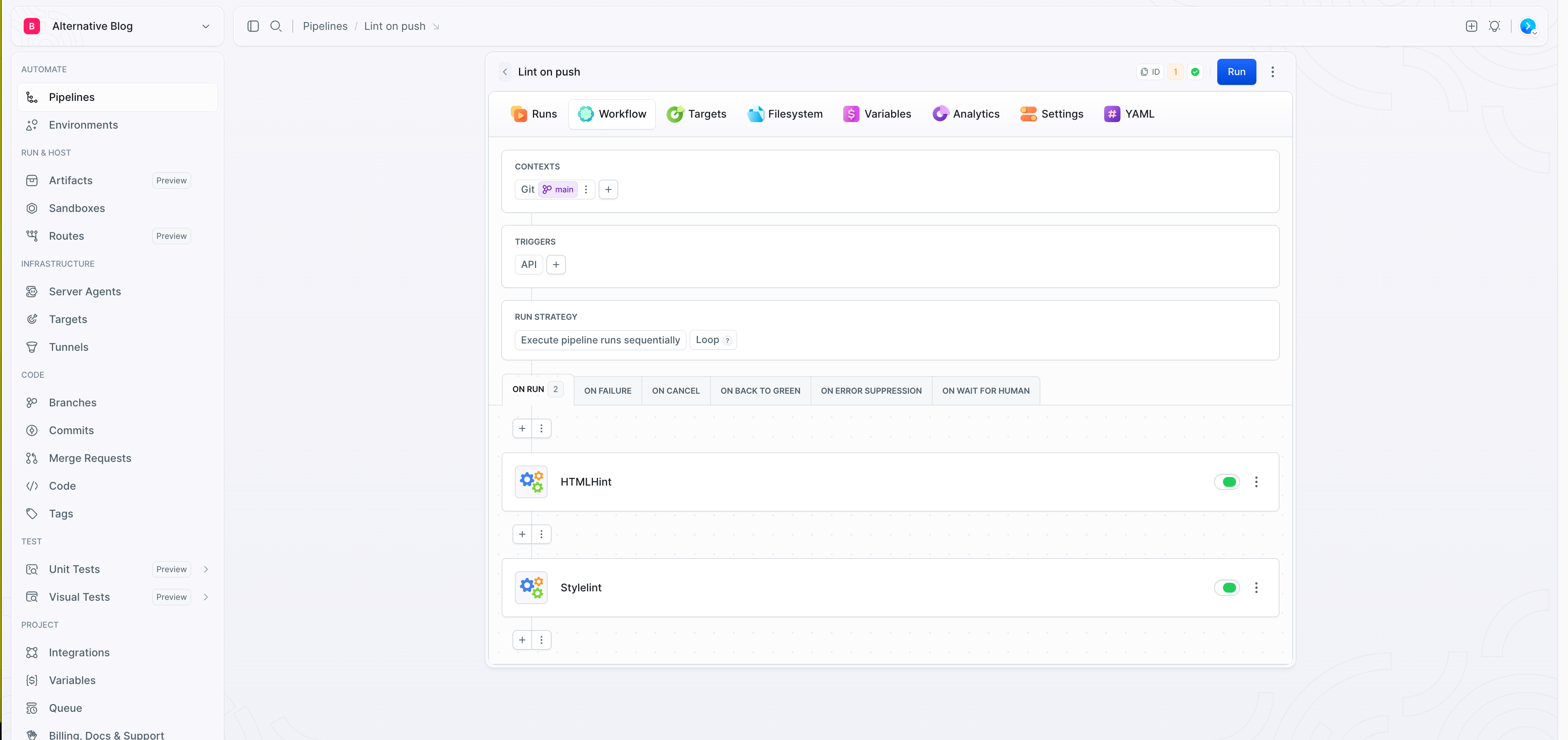The height and width of the screenshot is (740, 1568).
Task: Open the breadcrumb arrow after Lint on push
Action: [x=436, y=26]
